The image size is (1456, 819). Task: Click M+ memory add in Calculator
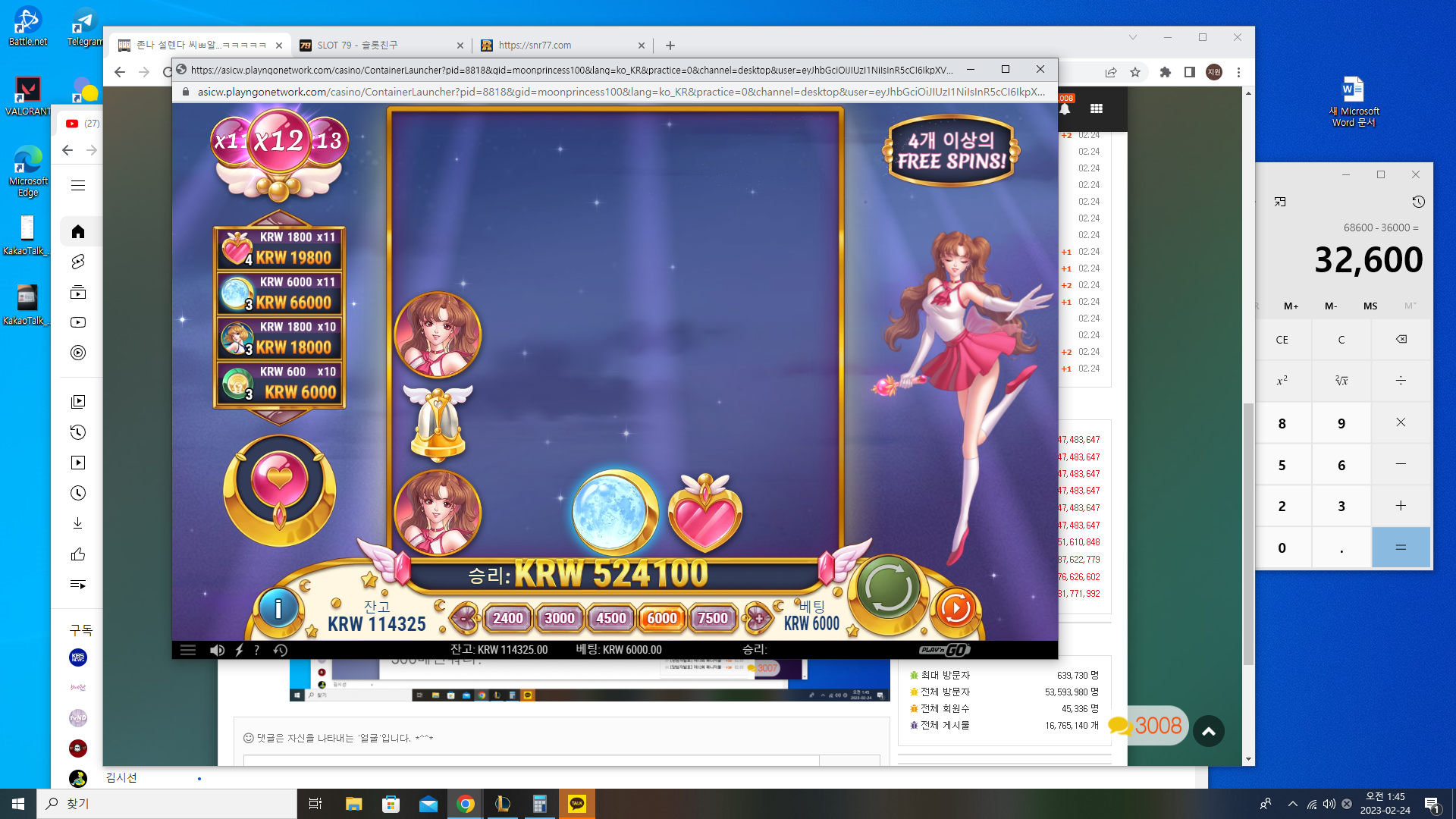coord(1291,306)
